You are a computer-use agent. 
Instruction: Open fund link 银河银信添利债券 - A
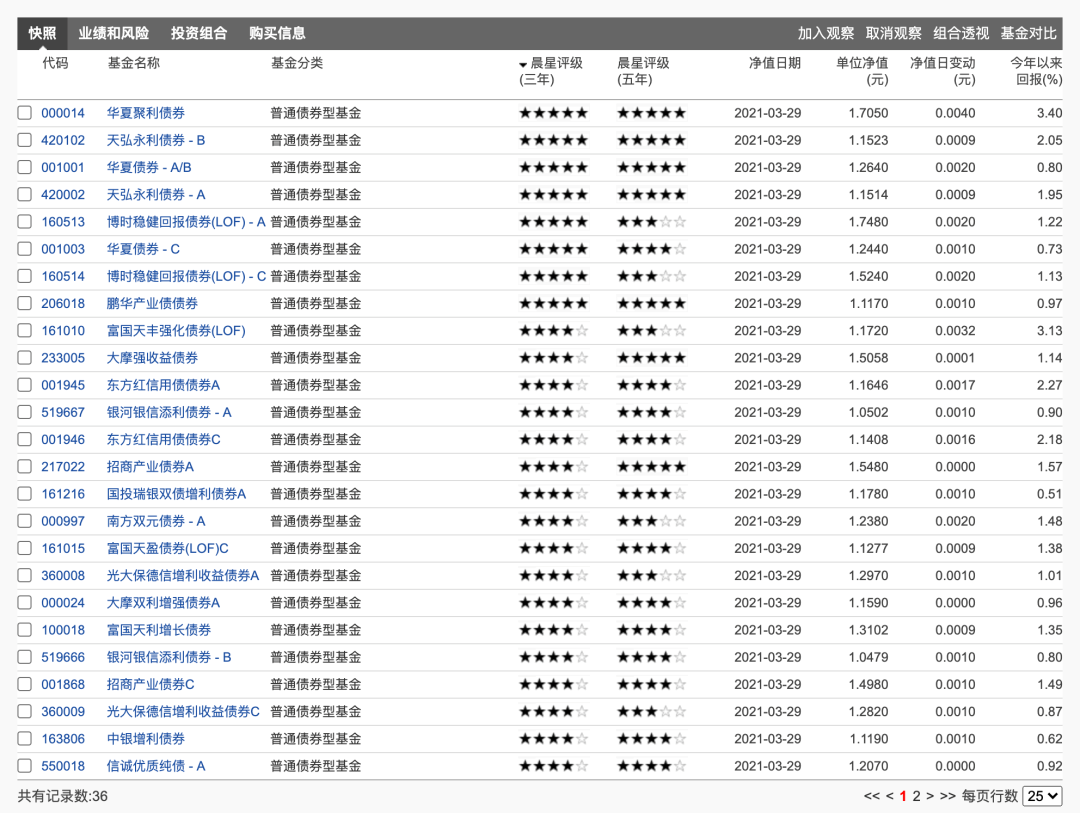[x=169, y=412]
